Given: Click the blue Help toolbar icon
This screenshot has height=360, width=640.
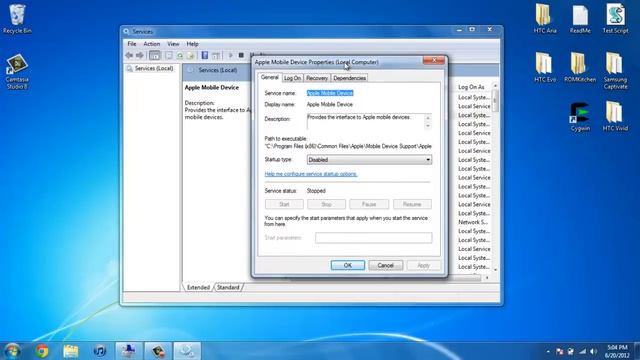Looking at the screenshot, I should [204, 55].
